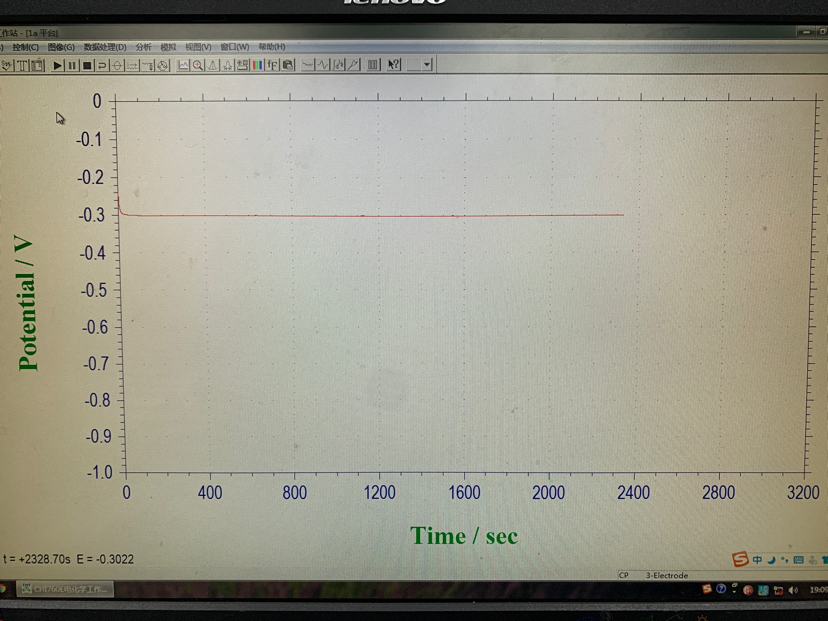Open the 数据处理(D) menu
The image size is (828, 621).
(104, 47)
